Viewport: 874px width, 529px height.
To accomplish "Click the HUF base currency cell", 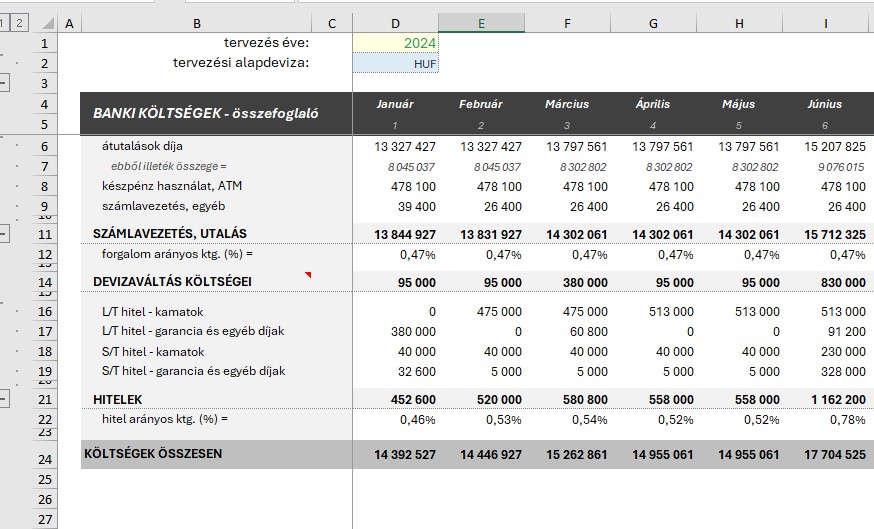I will tap(396, 64).
